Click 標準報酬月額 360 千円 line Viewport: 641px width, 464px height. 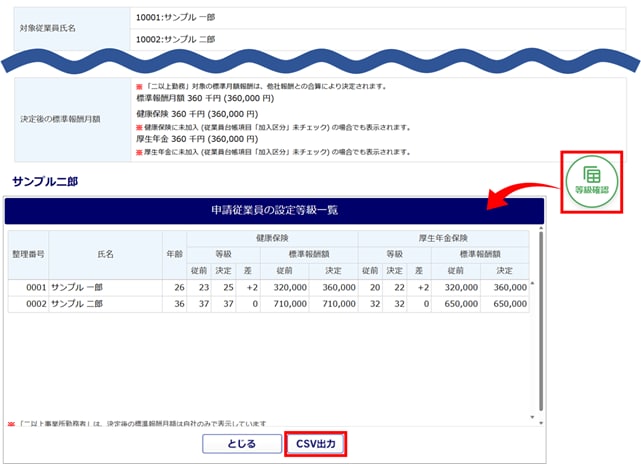[x=205, y=99]
